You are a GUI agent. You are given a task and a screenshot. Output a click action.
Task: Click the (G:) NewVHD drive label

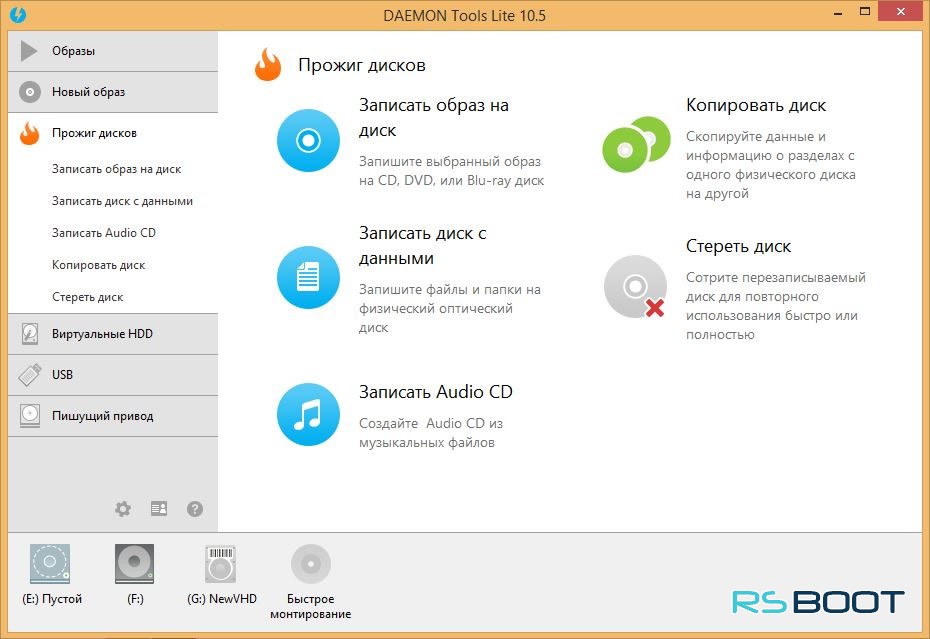222,599
